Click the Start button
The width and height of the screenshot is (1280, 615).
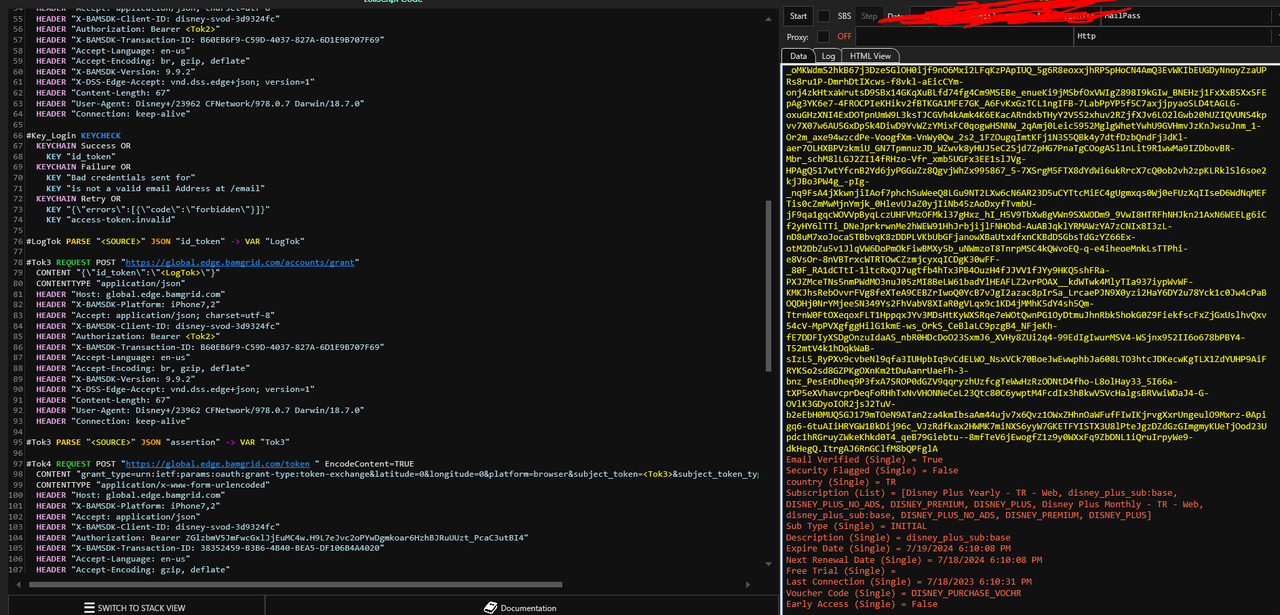click(x=798, y=16)
